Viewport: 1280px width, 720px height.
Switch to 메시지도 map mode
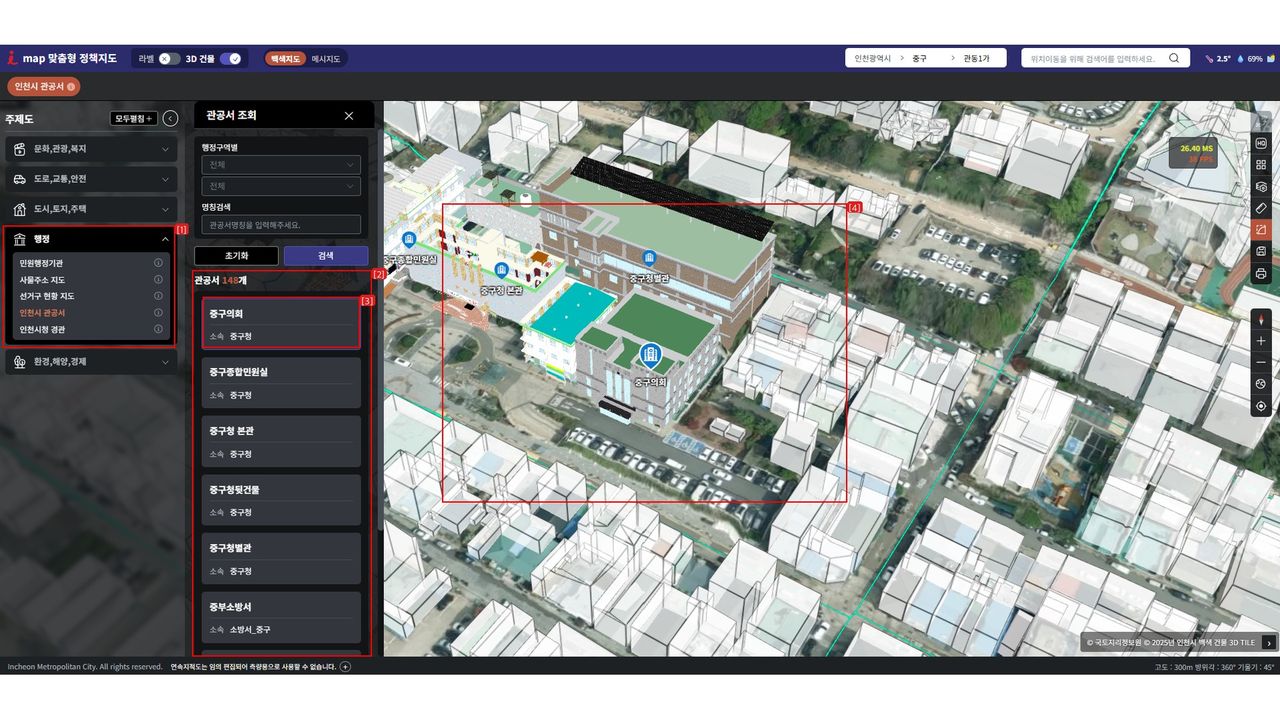coord(326,59)
